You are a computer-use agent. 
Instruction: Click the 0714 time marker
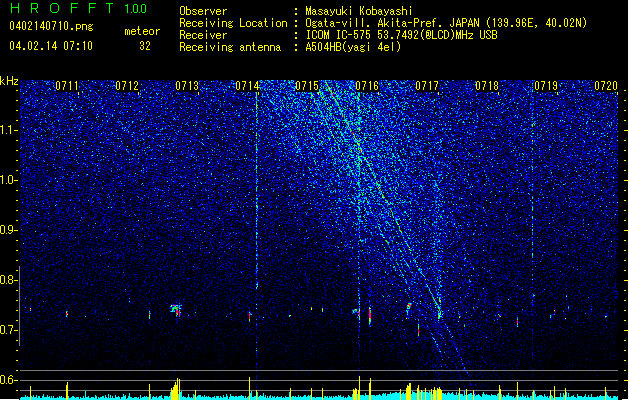[247, 86]
